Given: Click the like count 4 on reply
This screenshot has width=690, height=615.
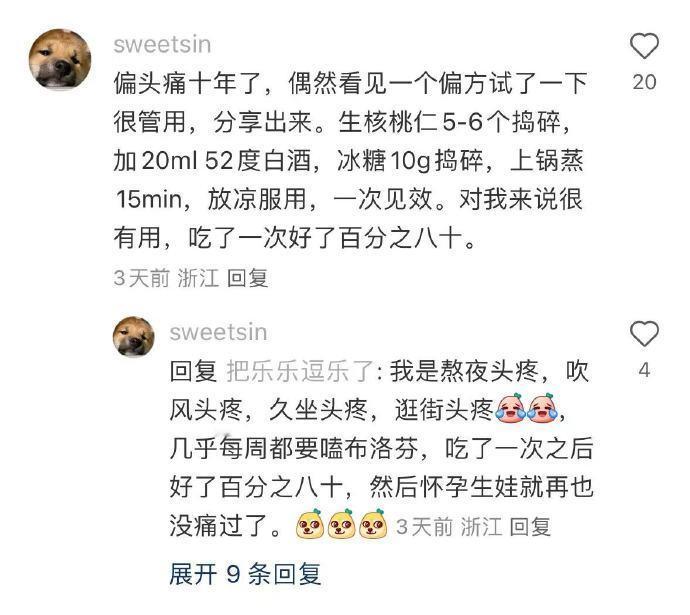Looking at the screenshot, I should click(x=644, y=370).
